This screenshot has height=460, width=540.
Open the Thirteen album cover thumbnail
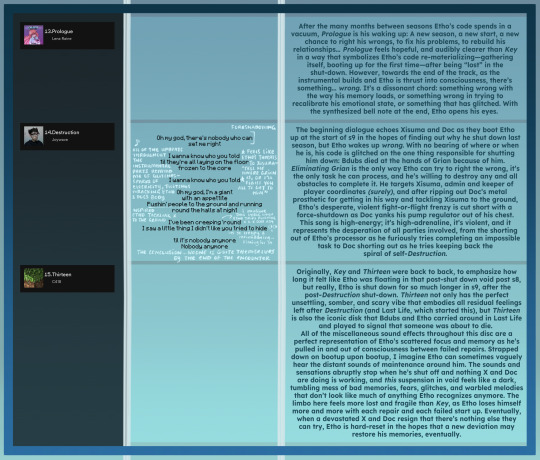tap(33, 278)
